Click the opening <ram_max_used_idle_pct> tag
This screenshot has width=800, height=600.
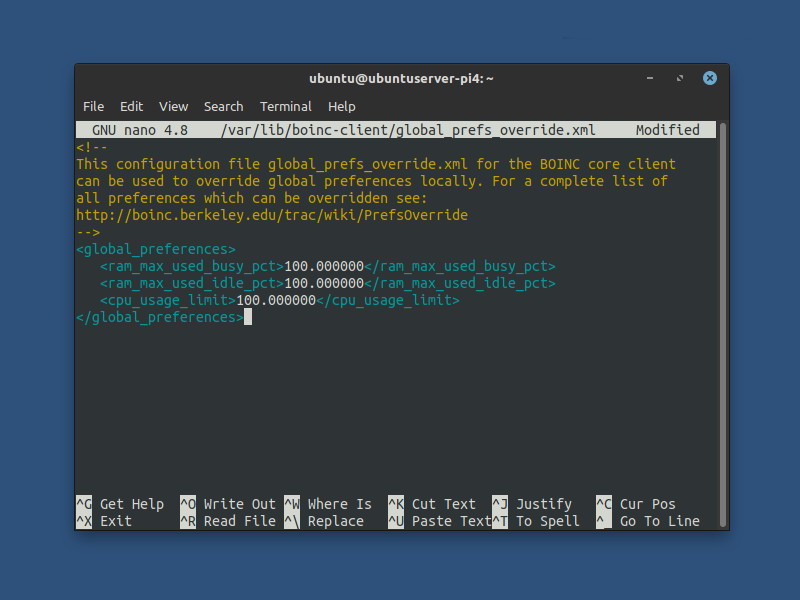point(192,283)
